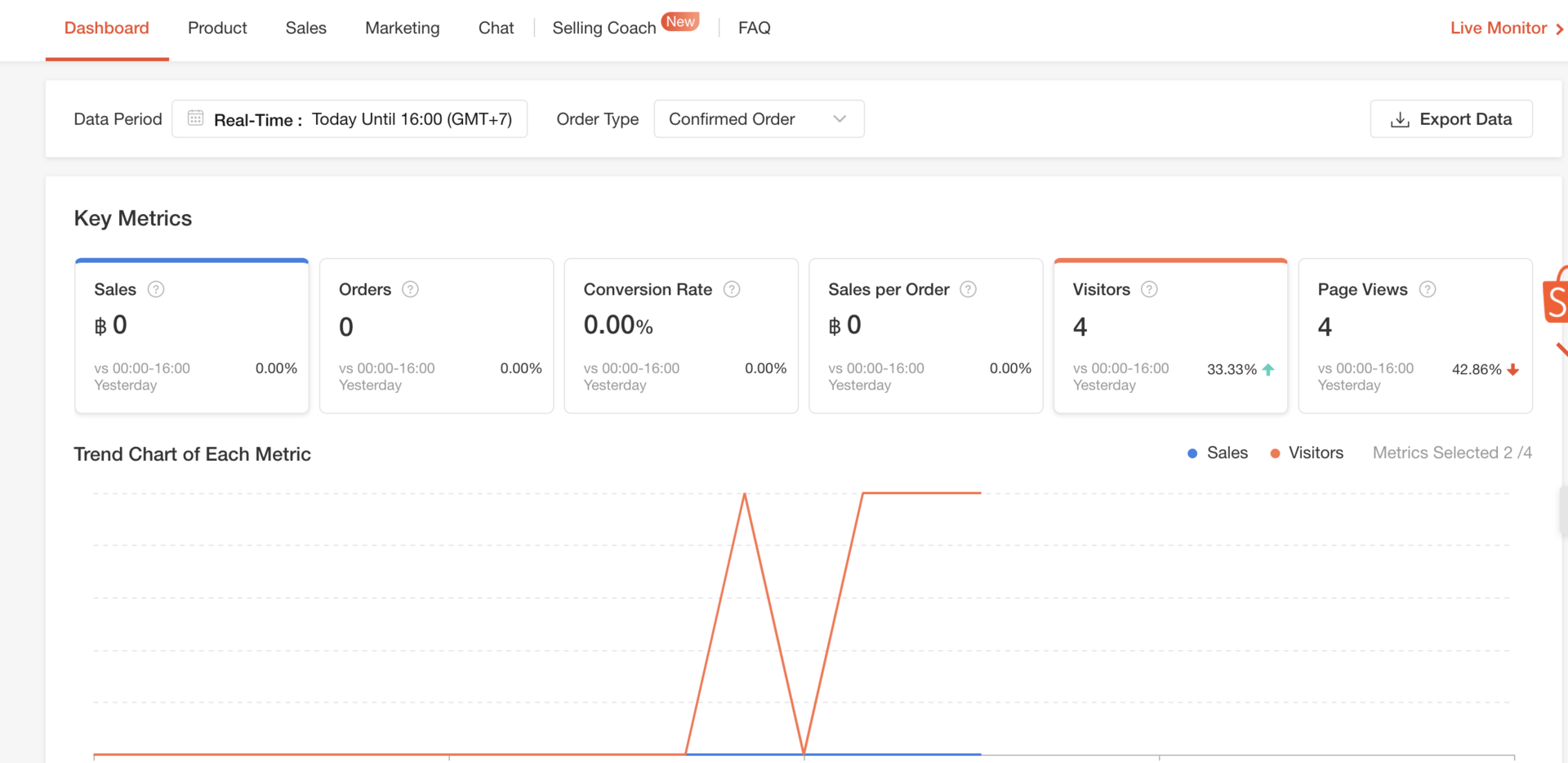Toggle the Conversion Rate metric card

(x=681, y=336)
